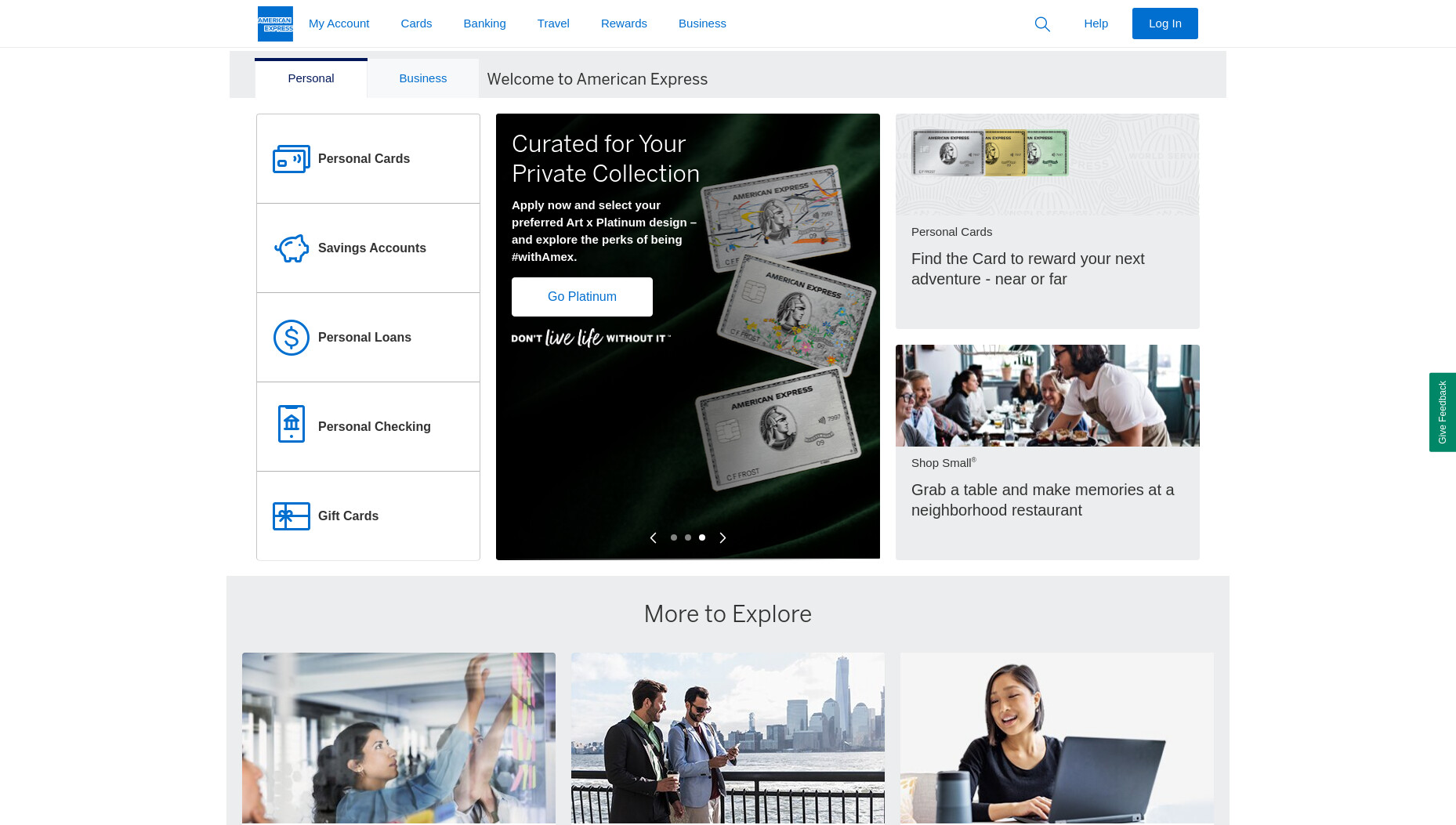Image resolution: width=1456 pixels, height=825 pixels.
Task: Open Personal Loans link
Action: (x=364, y=338)
